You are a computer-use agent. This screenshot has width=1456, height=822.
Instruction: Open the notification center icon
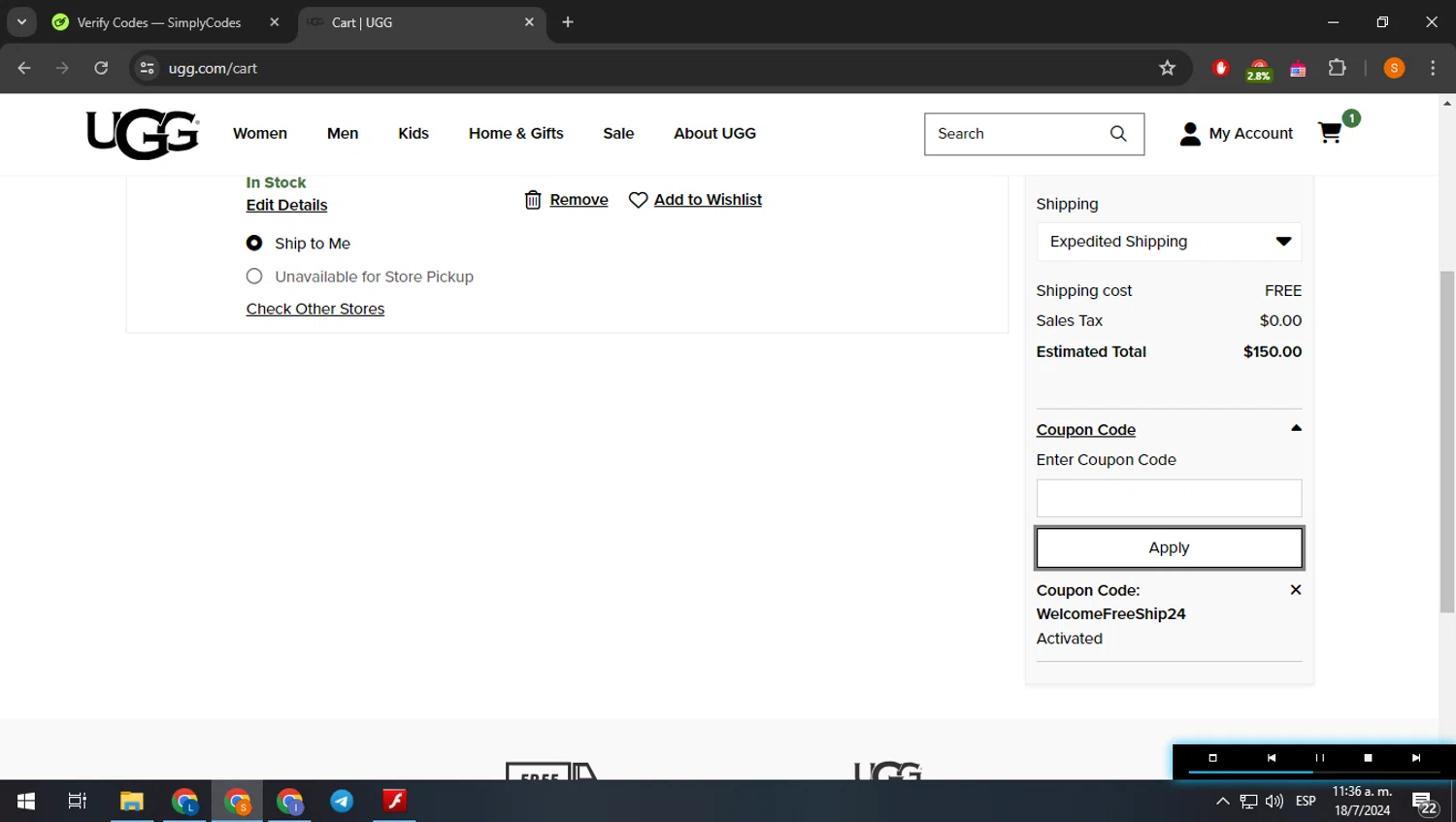tap(1425, 803)
